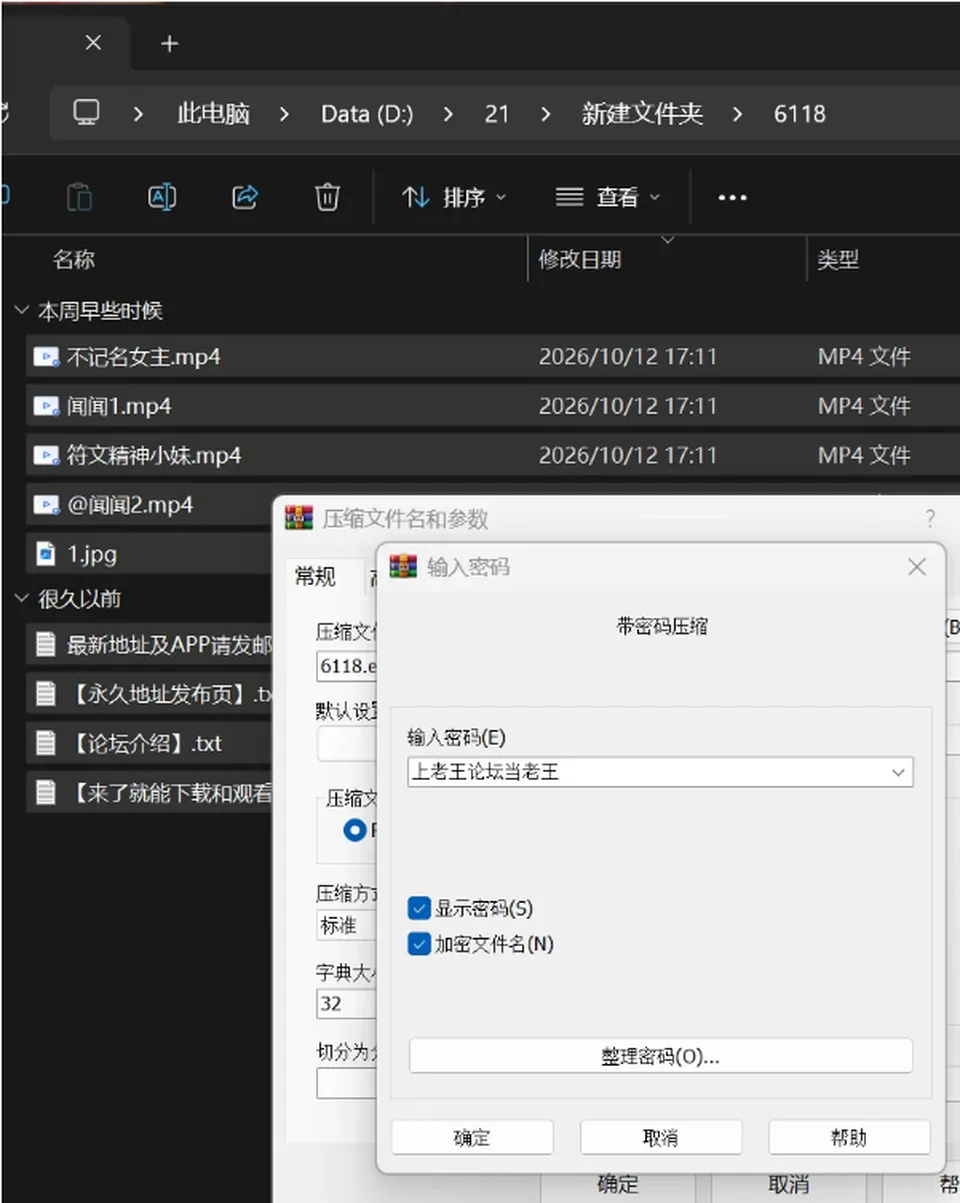Click the PC monitor icon in address bar
The width and height of the screenshot is (960, 1203).
point(86,113)
